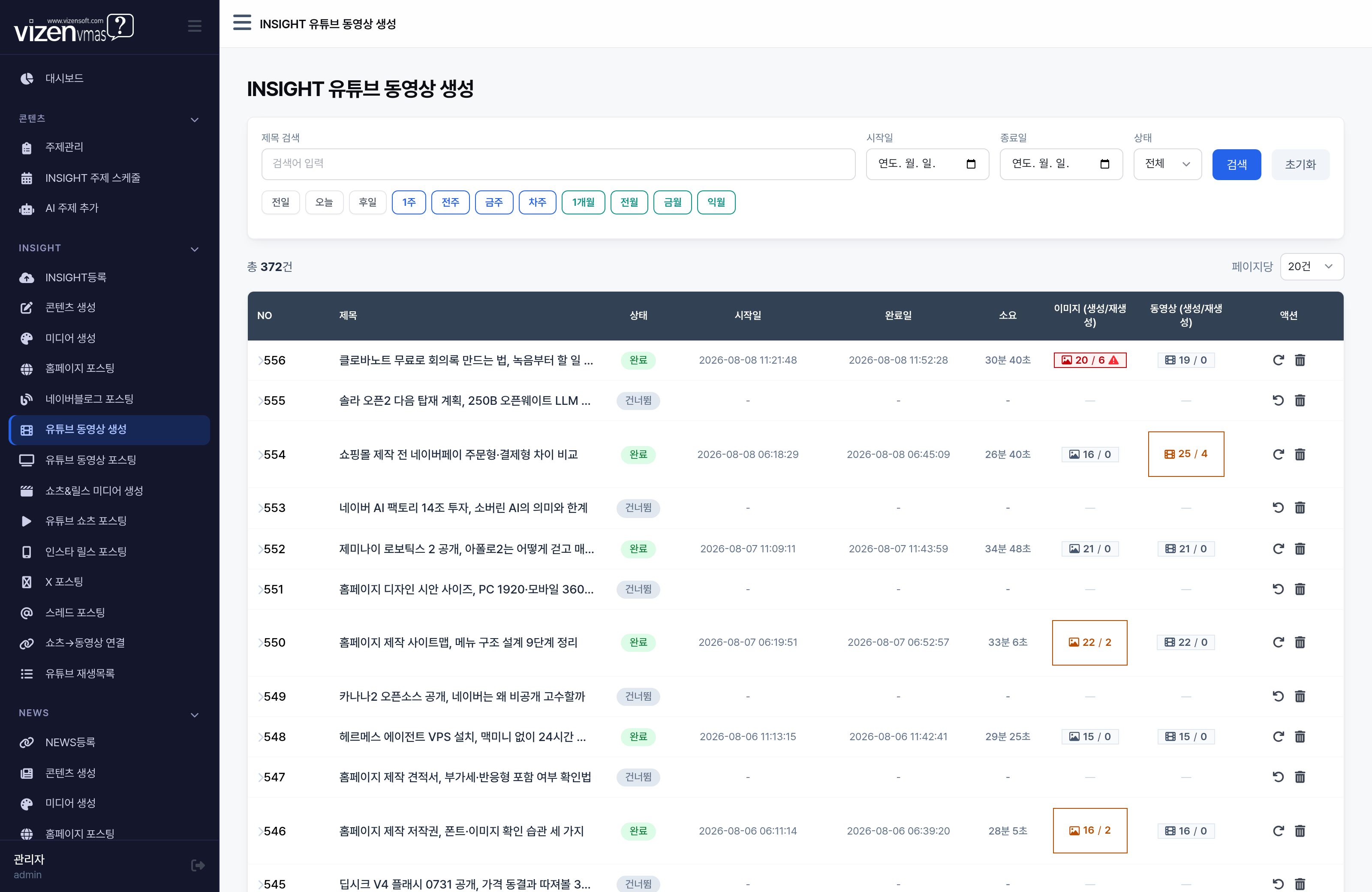Apply the 1주 date range filter
This screenshot has height=892, width=1372.
click(409, 202)
